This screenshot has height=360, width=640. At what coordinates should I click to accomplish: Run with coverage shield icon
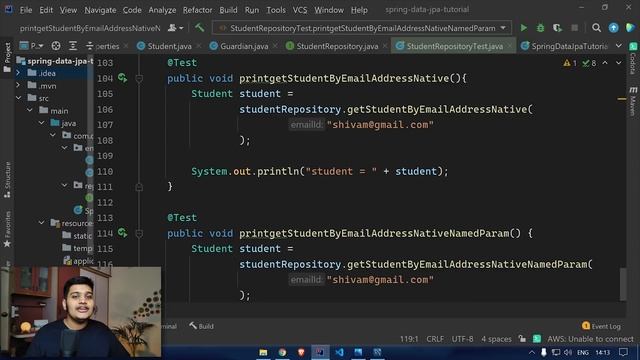point(557,28)
